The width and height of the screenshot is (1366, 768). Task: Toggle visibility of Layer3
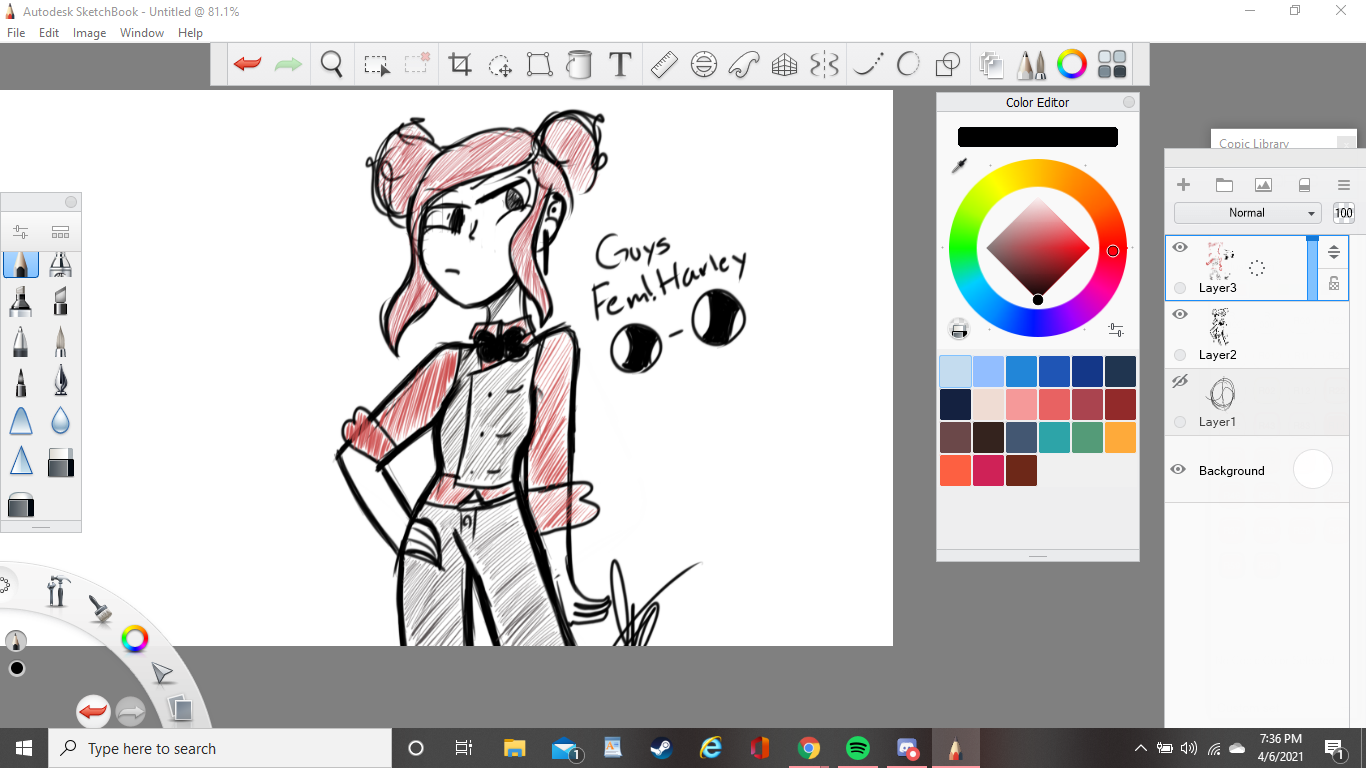(1180, 247)
